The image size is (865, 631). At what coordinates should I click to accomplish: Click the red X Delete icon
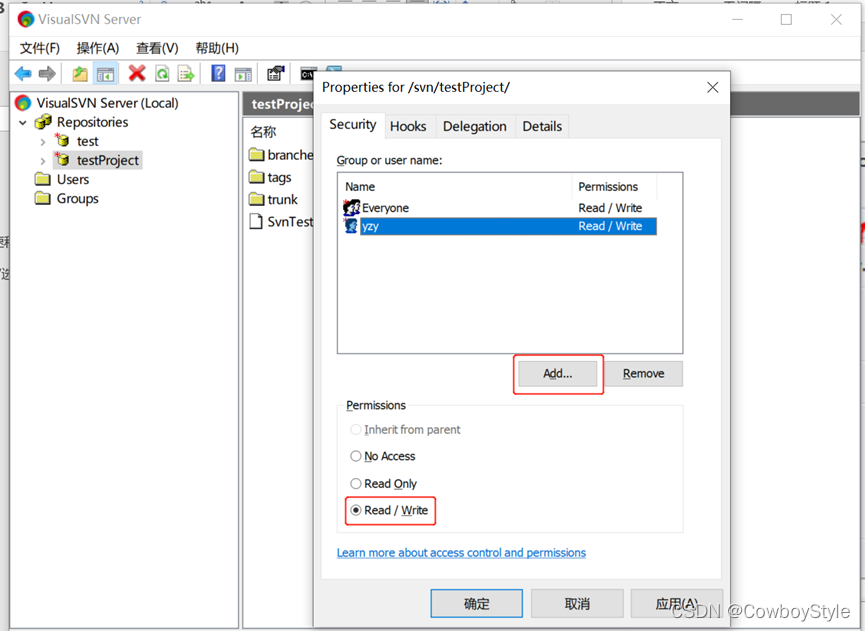(x=137, y=73)
